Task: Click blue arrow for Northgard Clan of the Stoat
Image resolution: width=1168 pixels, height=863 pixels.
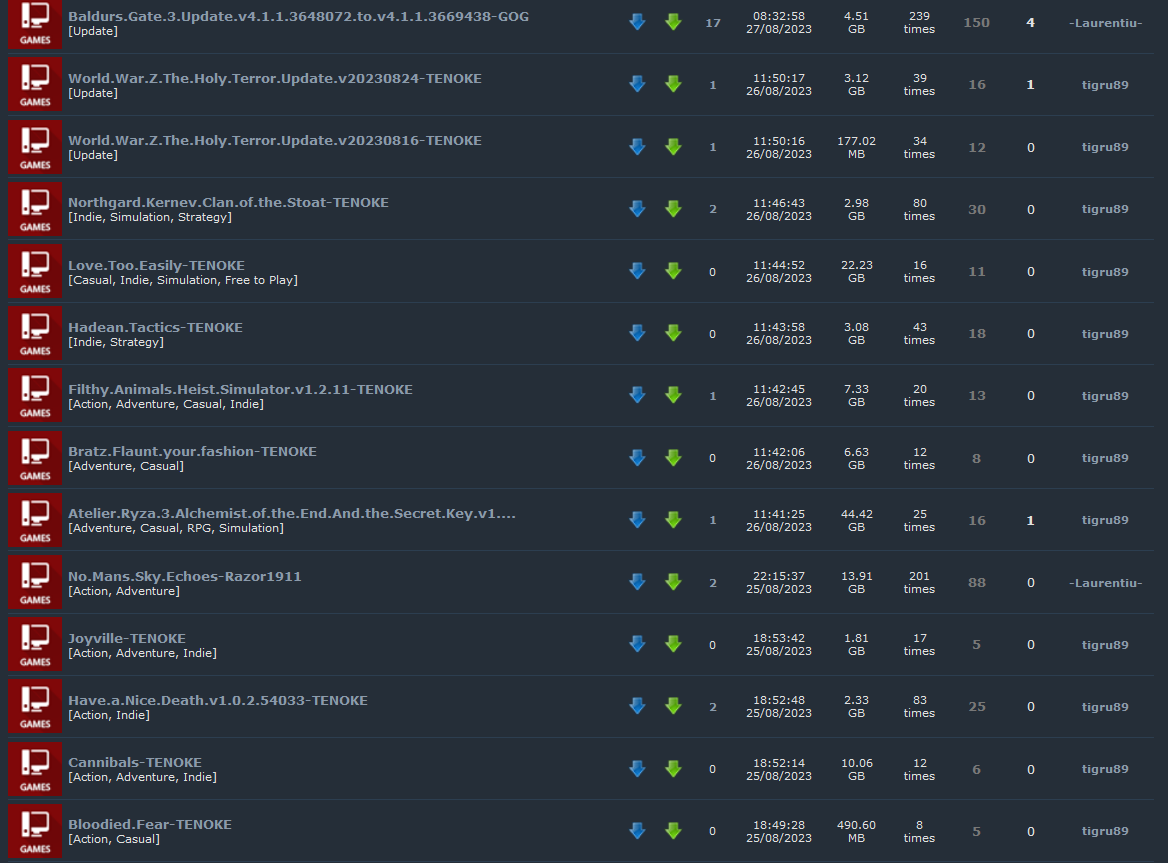Action: click(x=637, y=208)
